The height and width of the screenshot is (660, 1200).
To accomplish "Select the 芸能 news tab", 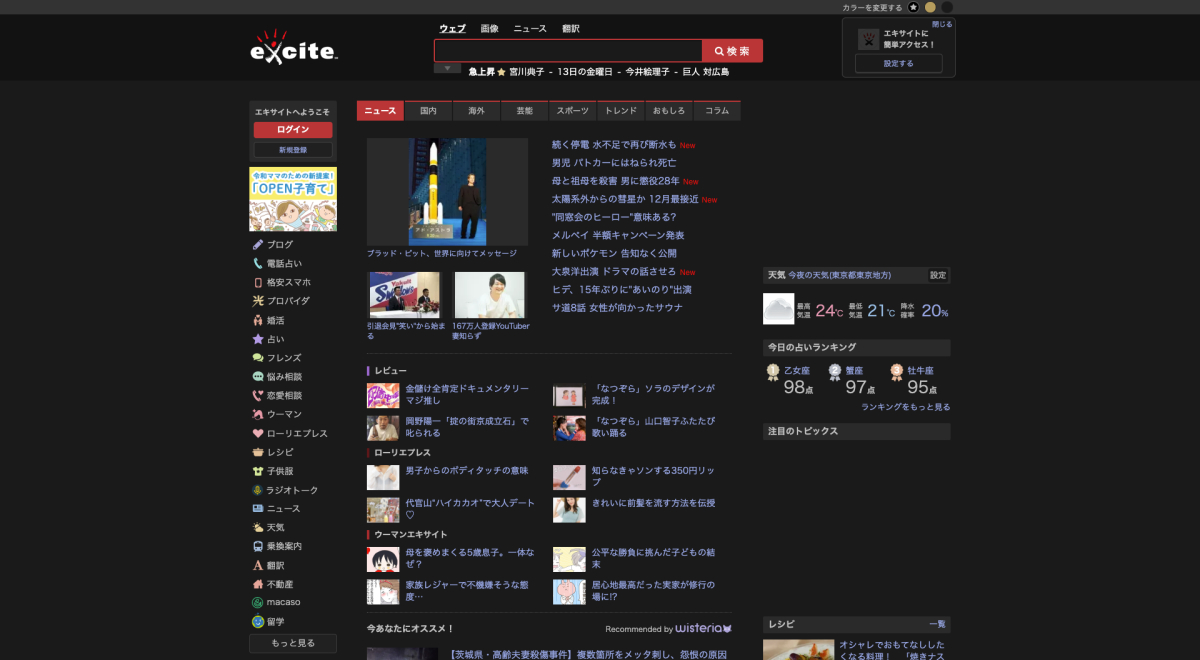I will (x=524, y=111).
